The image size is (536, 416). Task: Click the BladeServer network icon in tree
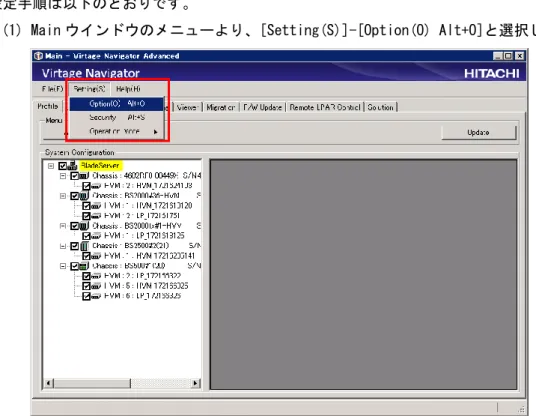72,166
